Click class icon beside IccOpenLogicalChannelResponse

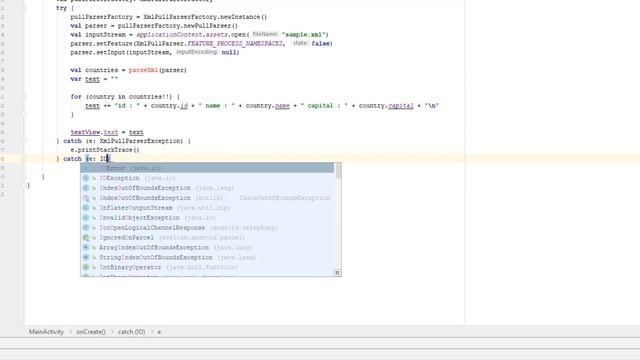point(86,227)
